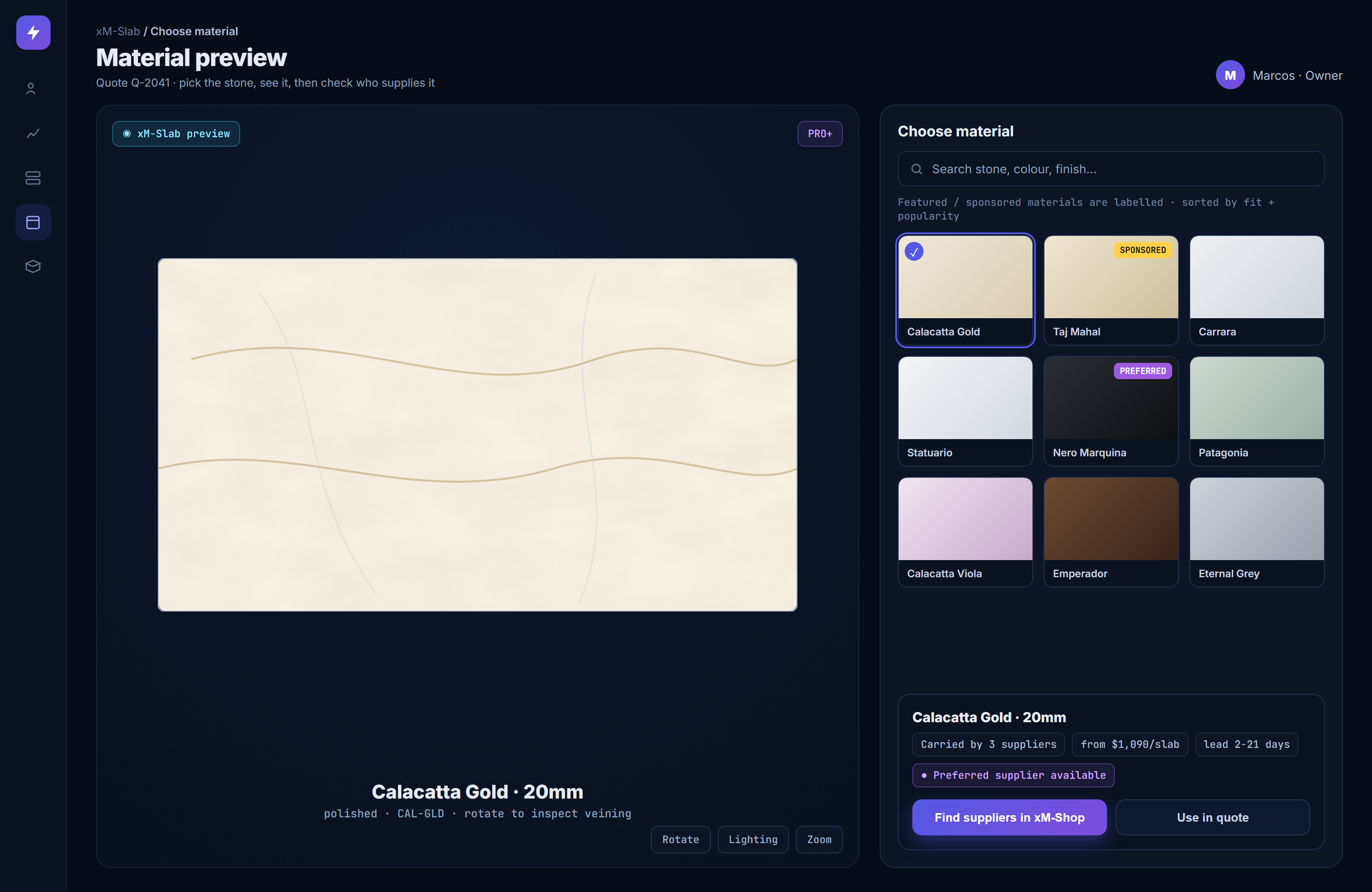Click Find suppliers in xM-Shop
The width and height of the screenshot is (1372, 892).
pyautogui.click(x=1009, y=817)
